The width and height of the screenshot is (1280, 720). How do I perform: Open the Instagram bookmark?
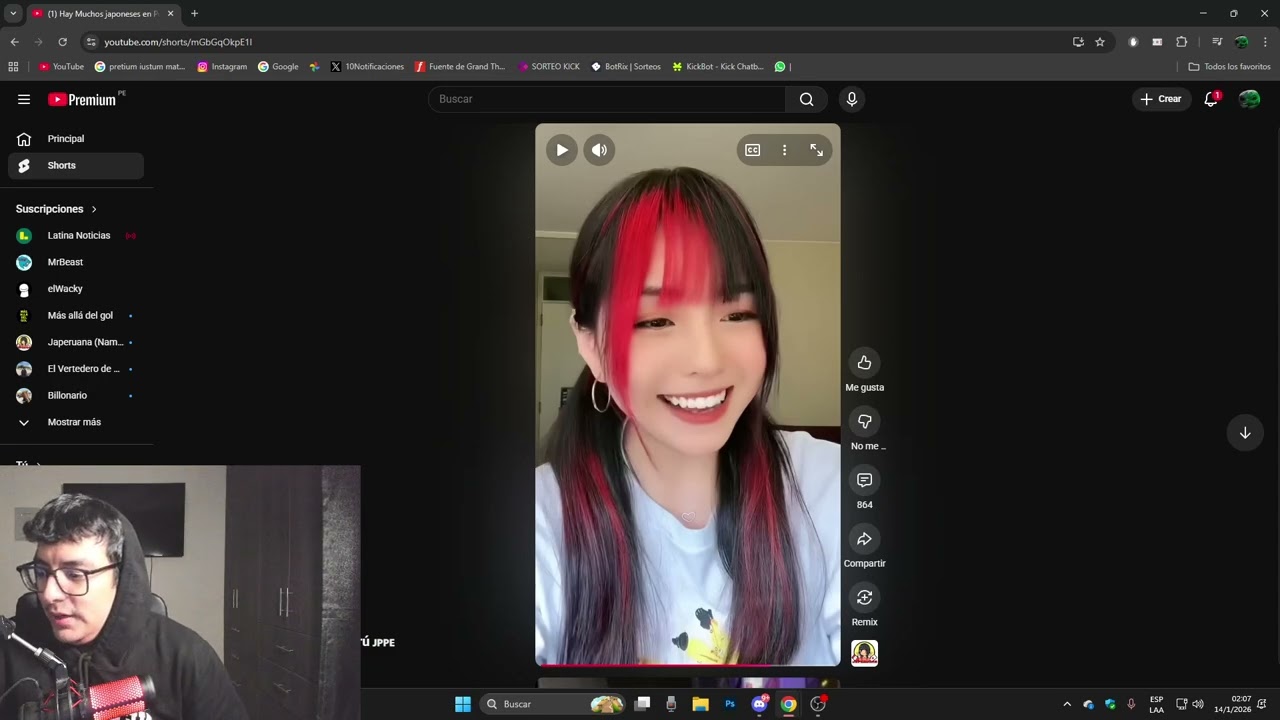tap(222, 67)
